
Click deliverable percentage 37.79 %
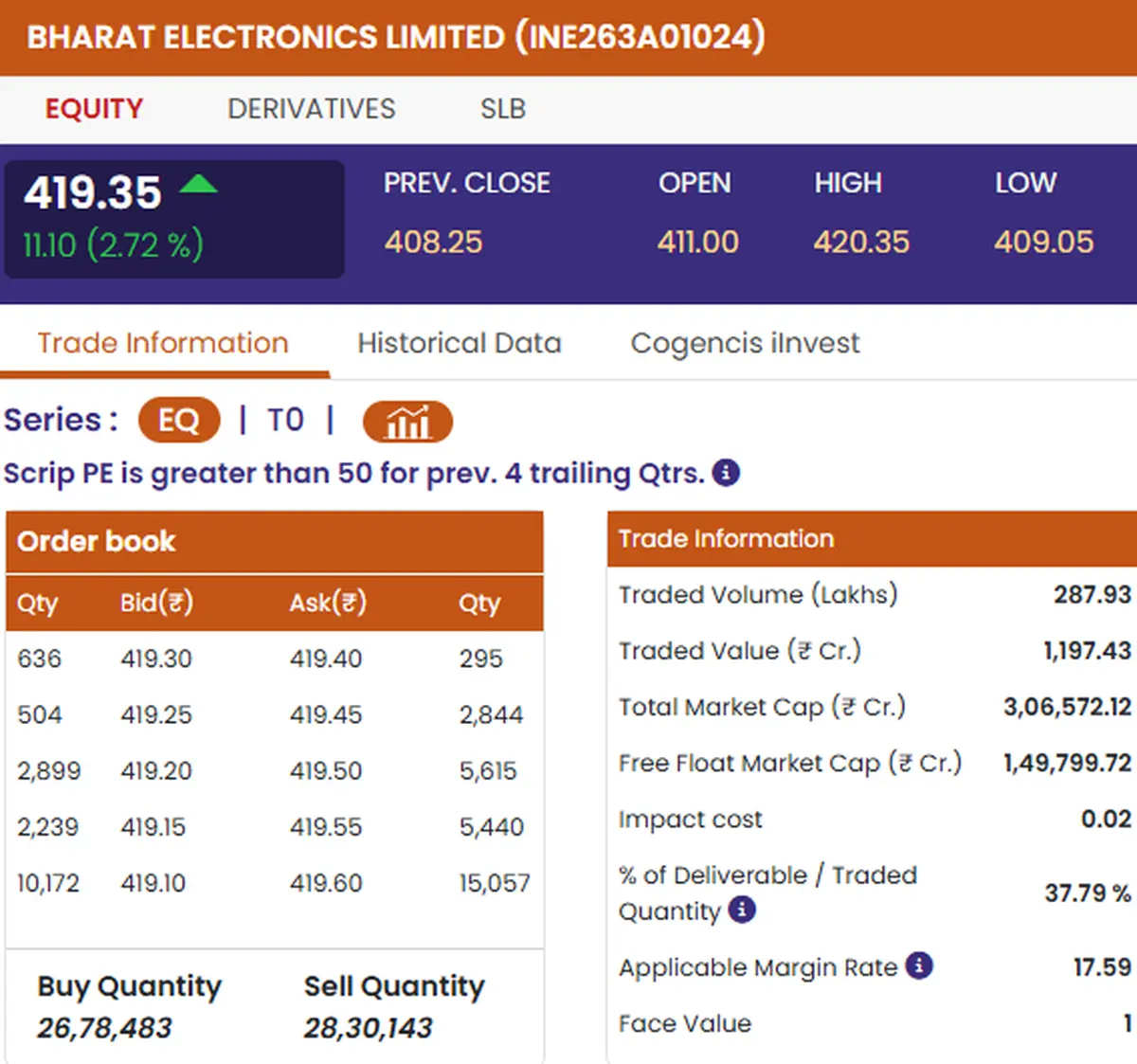1089,893
